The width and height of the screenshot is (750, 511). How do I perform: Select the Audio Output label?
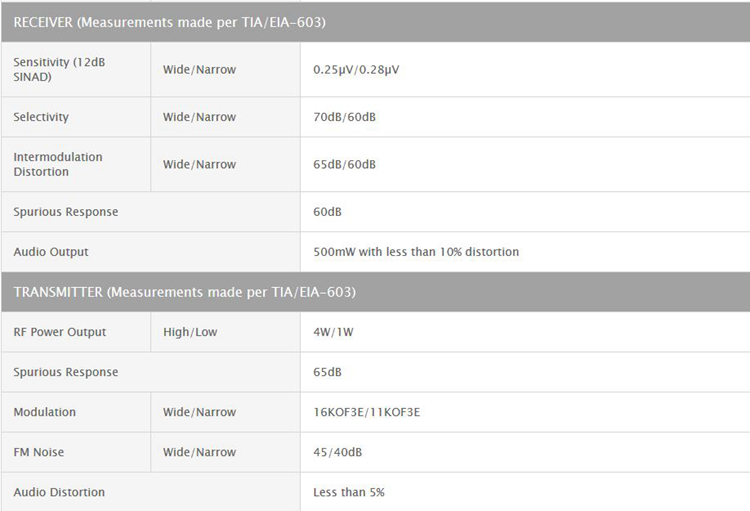pos(51,252)
